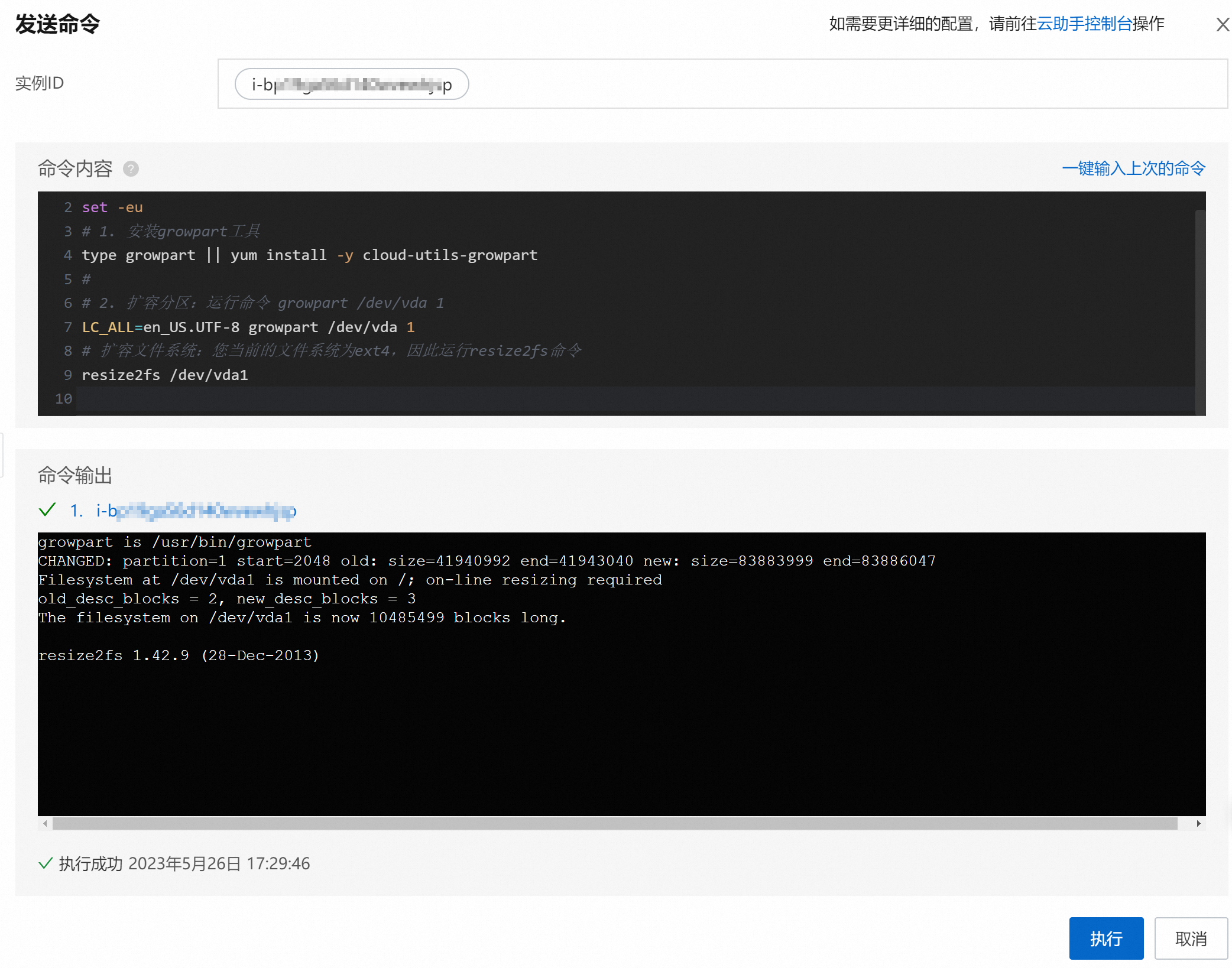Viewport: 1232px width, 968px height.
Task: Click the help question mark icon beside 命令内容
Action: [131, 169]
